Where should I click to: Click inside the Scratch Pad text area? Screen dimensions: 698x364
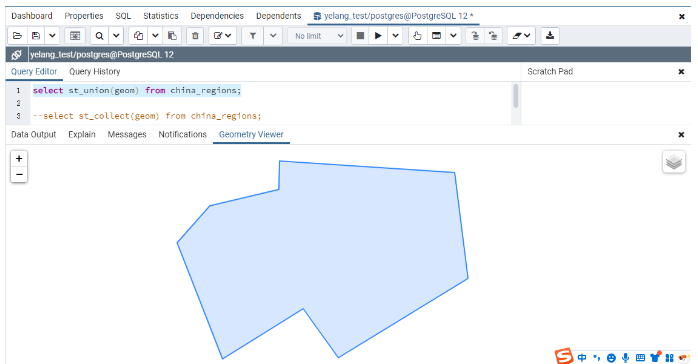click(x=606, y=103)
